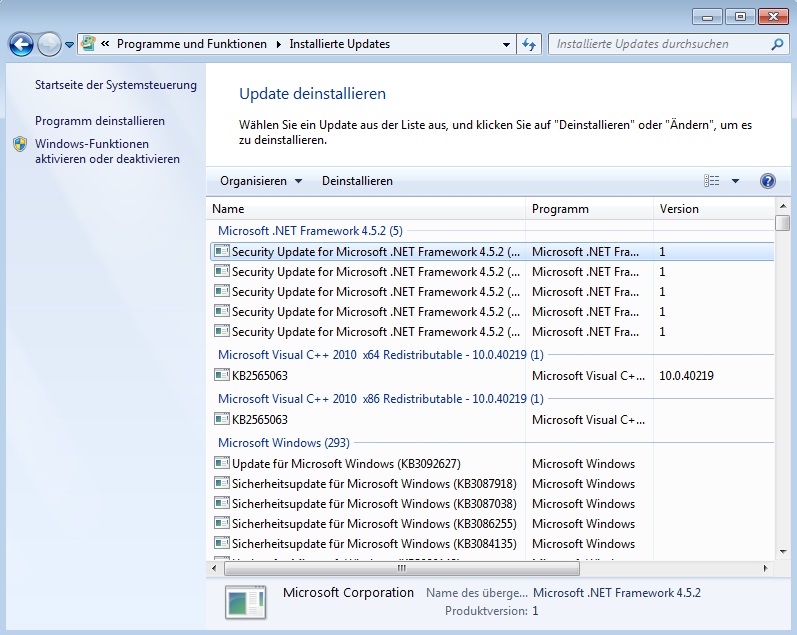Click icon beside Sicherheitsupdate KB3087918
The width and height of the screenshot is (797, 635).
(222, 483)
